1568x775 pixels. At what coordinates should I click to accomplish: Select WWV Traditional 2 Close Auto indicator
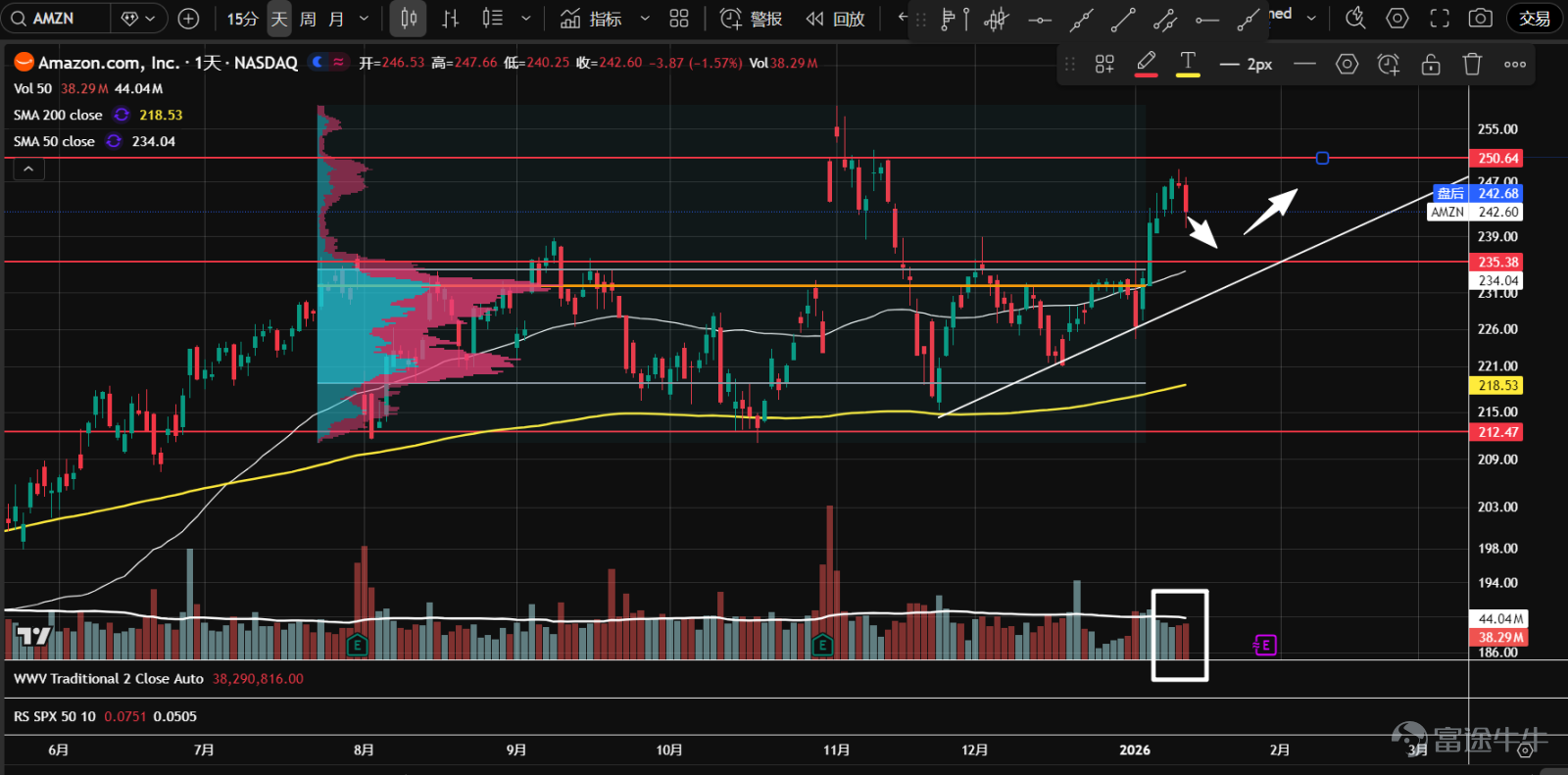[109, 678]
